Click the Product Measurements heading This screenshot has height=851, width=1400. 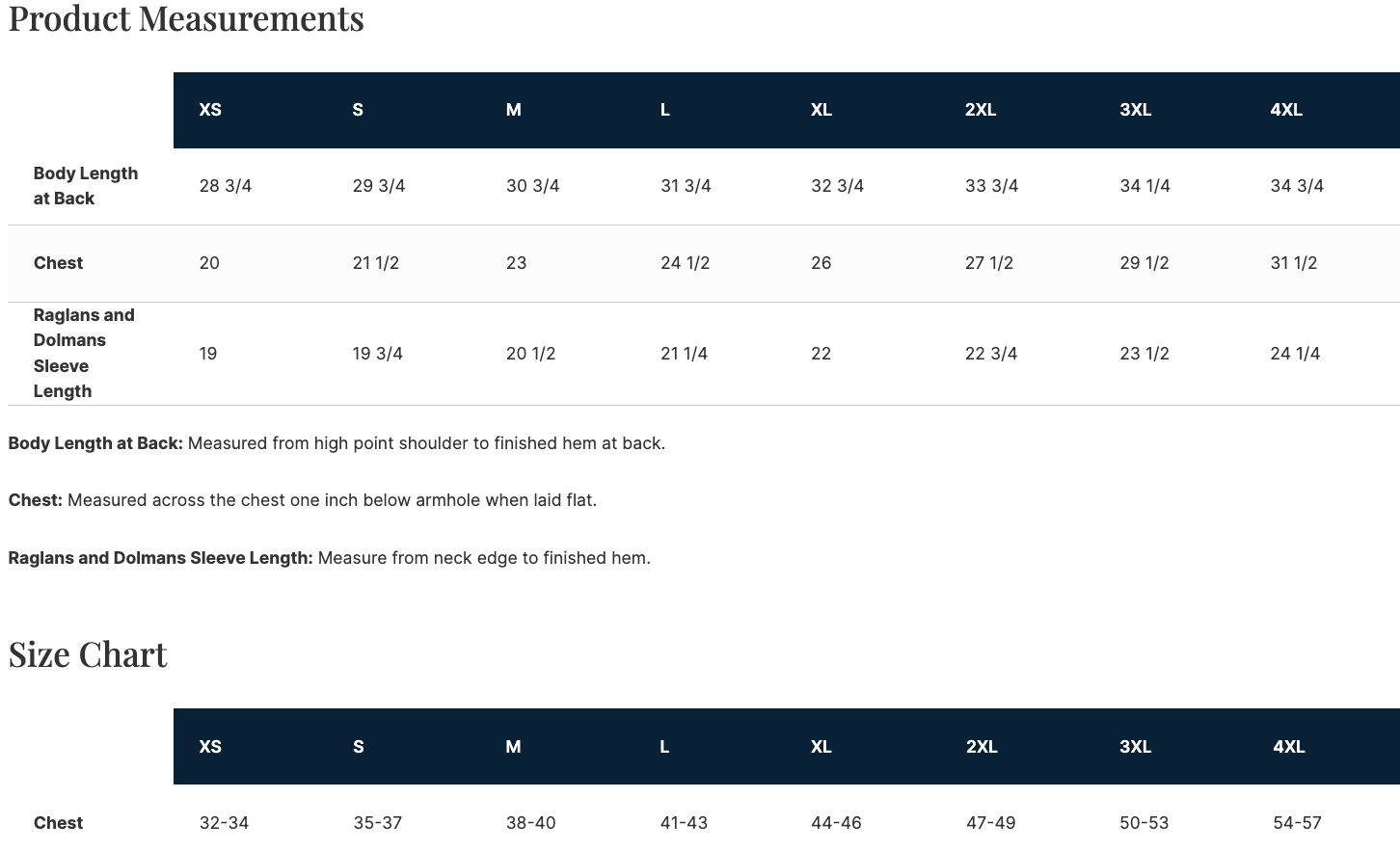point(186,18)
